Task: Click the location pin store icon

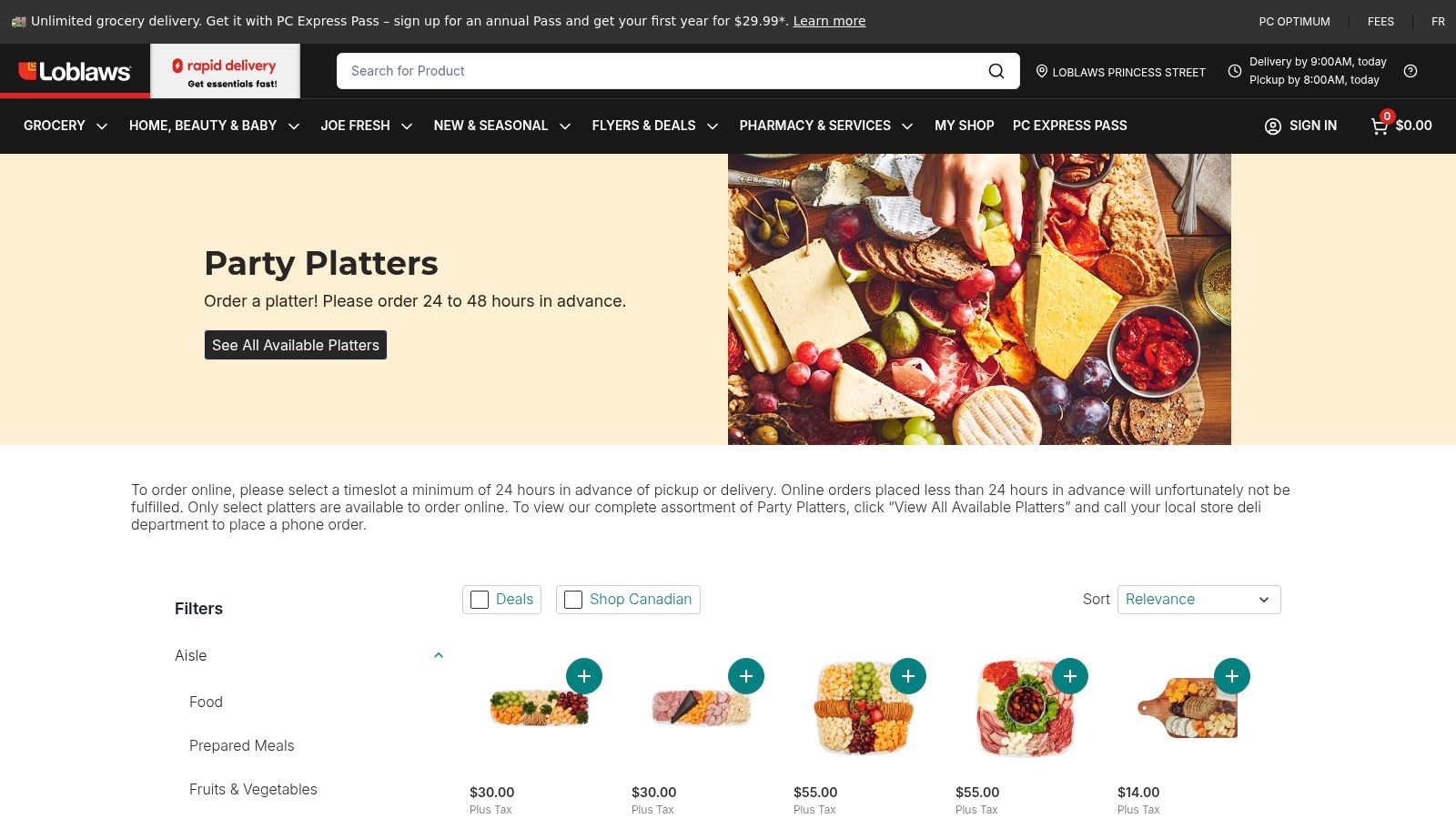Action: pos(1042,71)
